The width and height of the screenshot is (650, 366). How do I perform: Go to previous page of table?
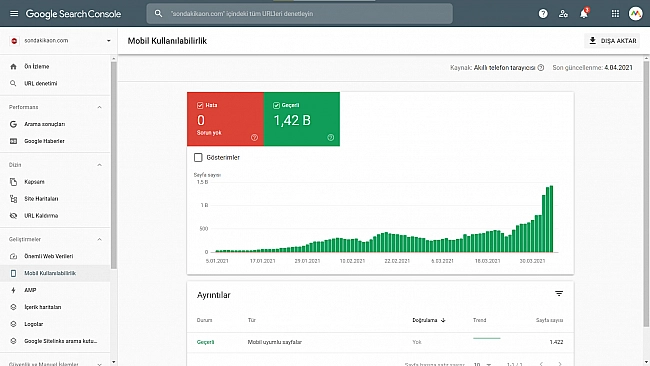point(541,364)
